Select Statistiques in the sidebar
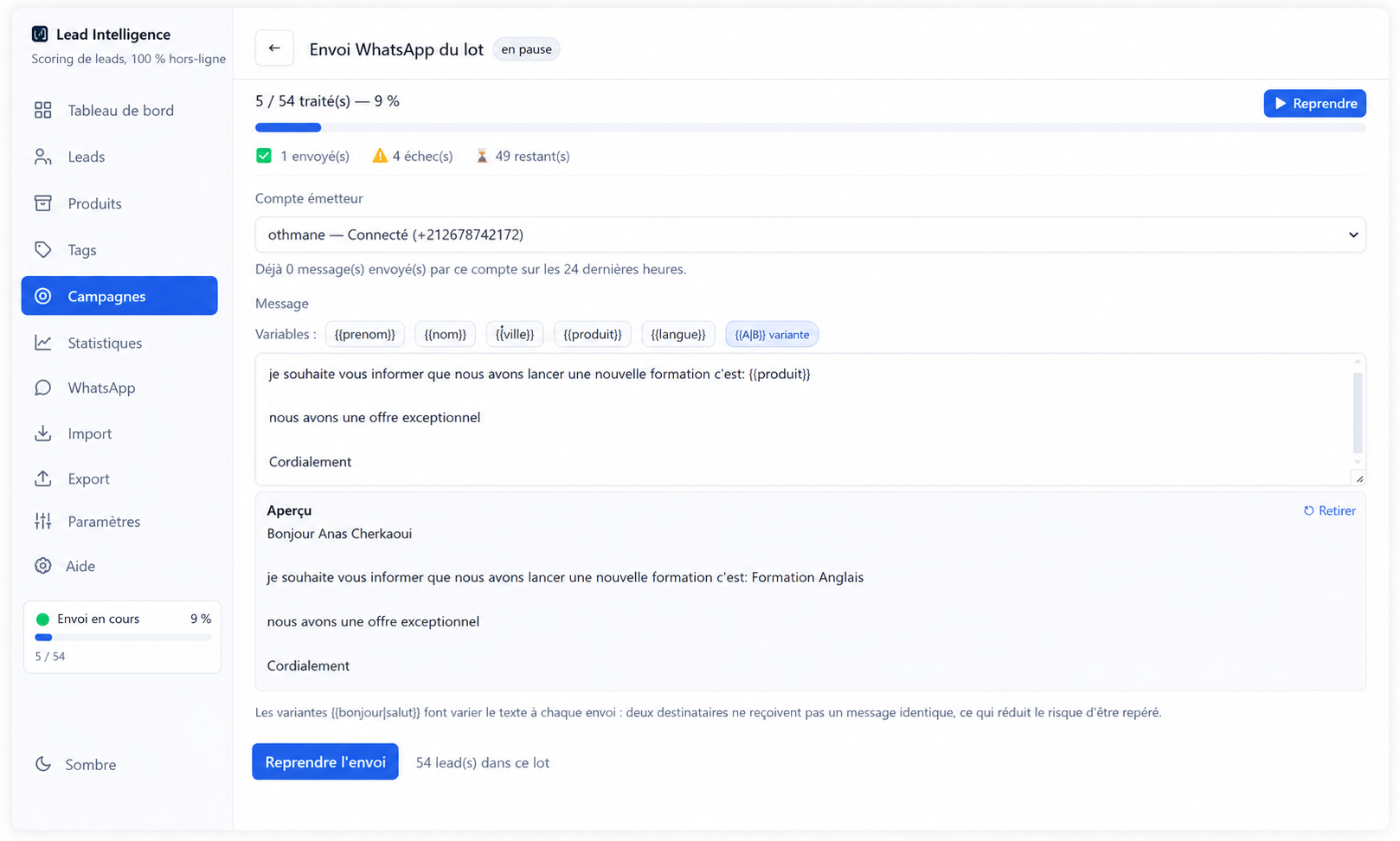The height and width of the screenshot is (841, 1400). tap(119, 343)
